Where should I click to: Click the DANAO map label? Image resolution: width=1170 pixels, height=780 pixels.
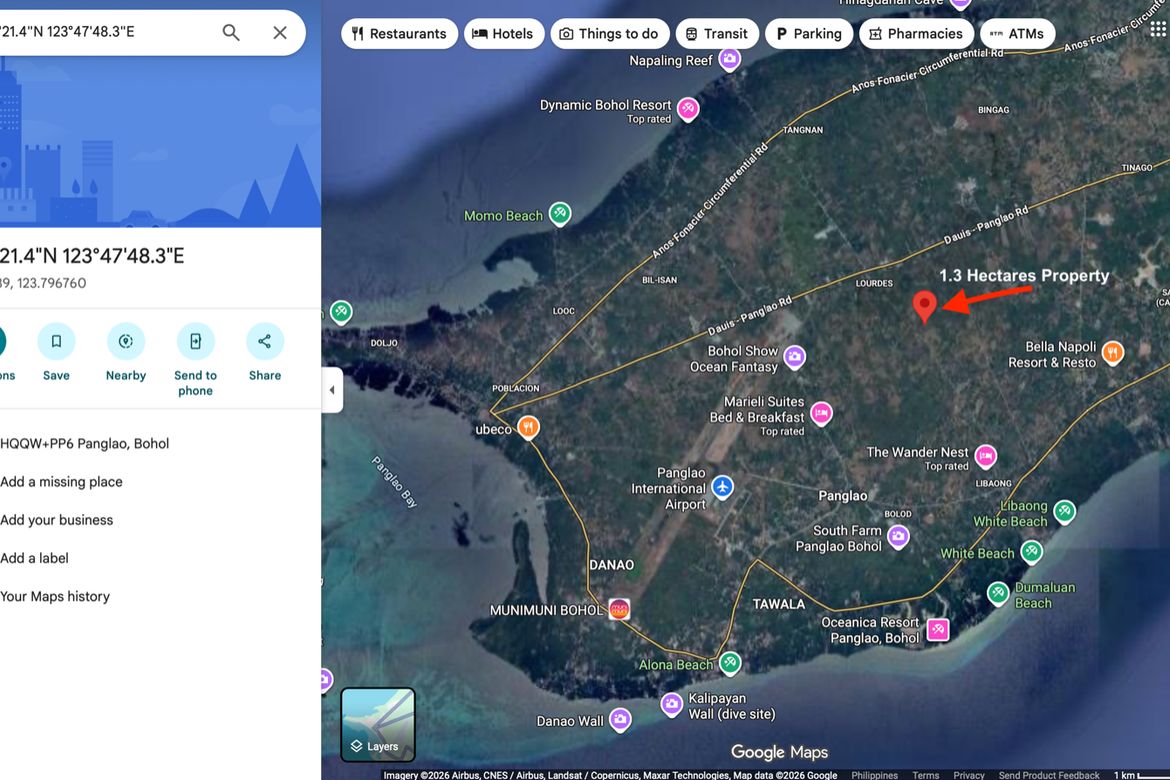pyautogui.click(x=611, y=565)
